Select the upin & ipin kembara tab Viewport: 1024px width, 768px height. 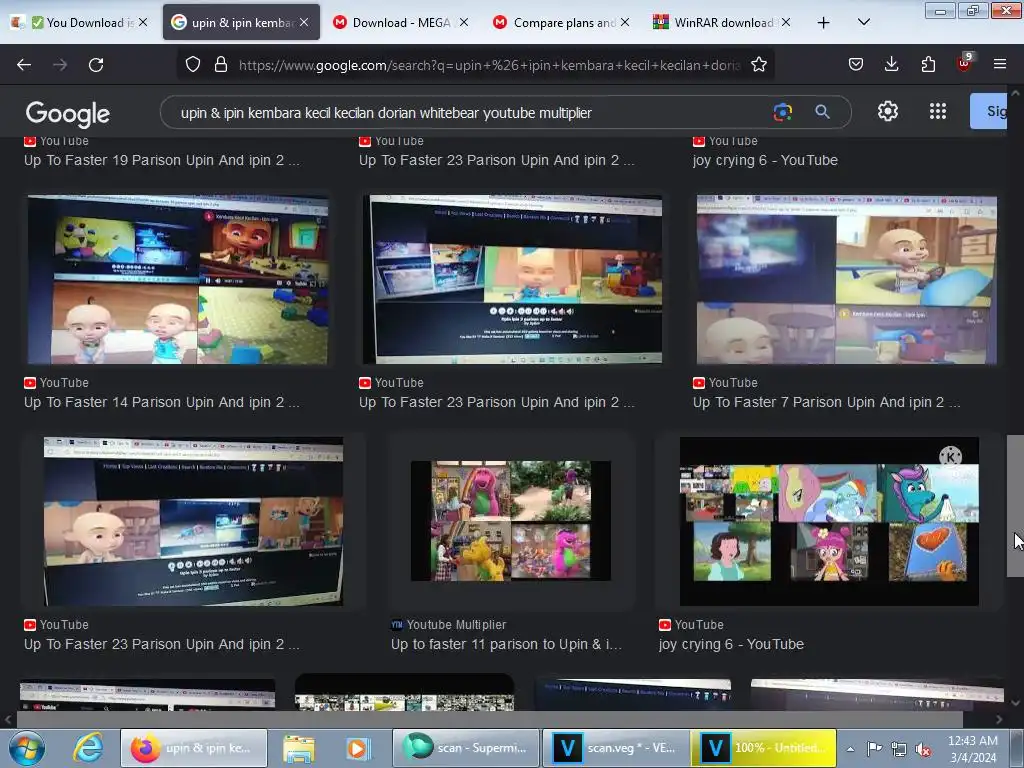(241, 22)
